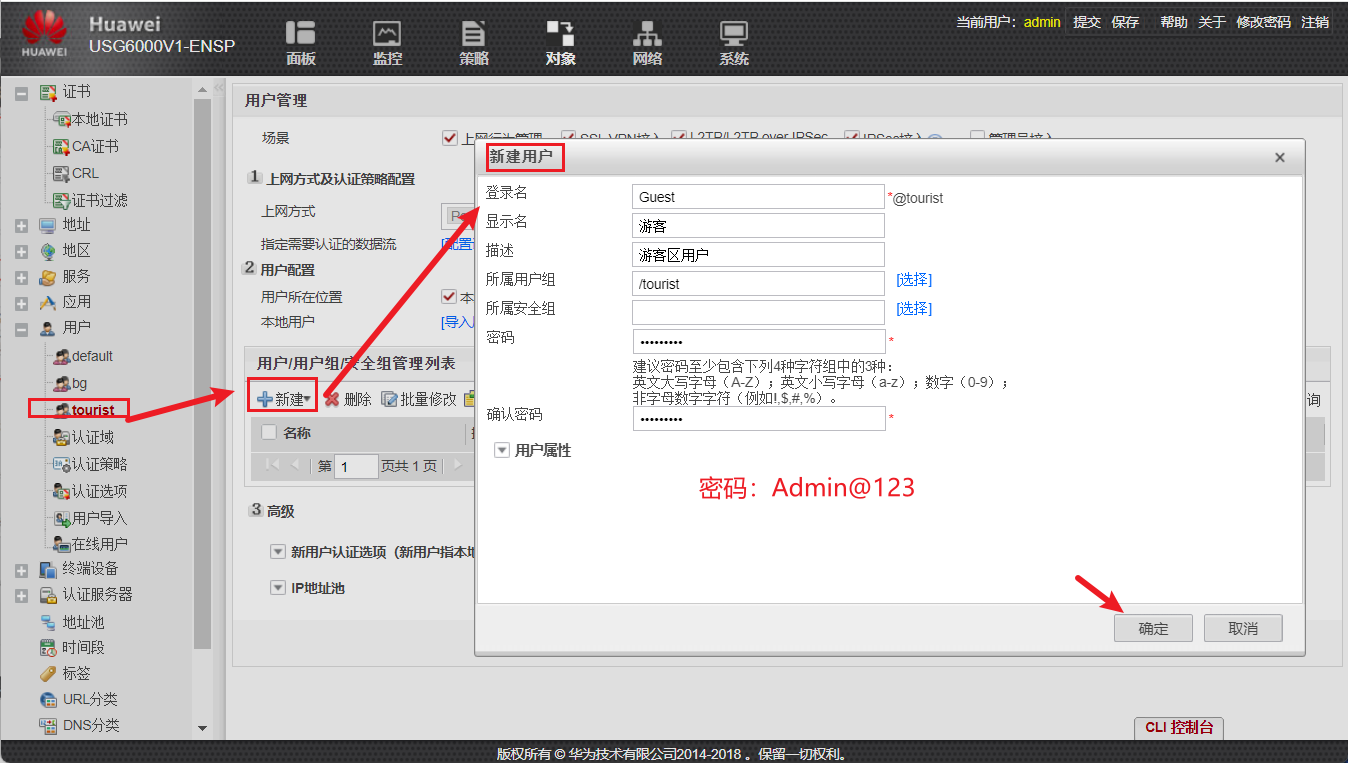
Task: Switch to the 面板 top tab
Action: point(301,44)
